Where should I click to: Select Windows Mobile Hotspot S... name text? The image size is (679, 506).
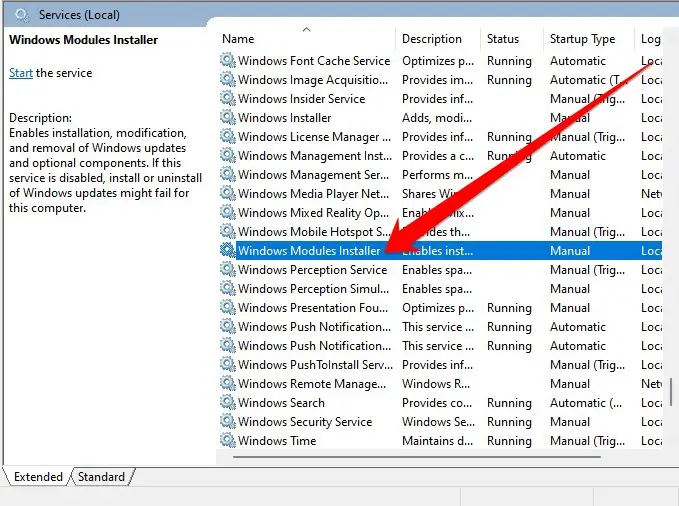coord(314,232)
